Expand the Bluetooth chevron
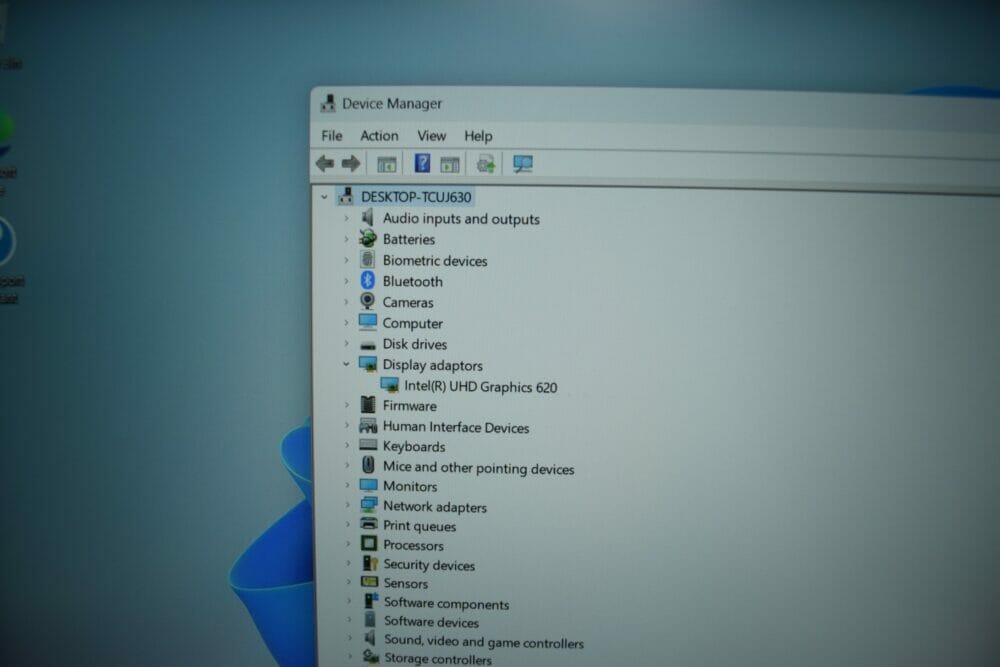1000x667 pixels. coord(346,281)
